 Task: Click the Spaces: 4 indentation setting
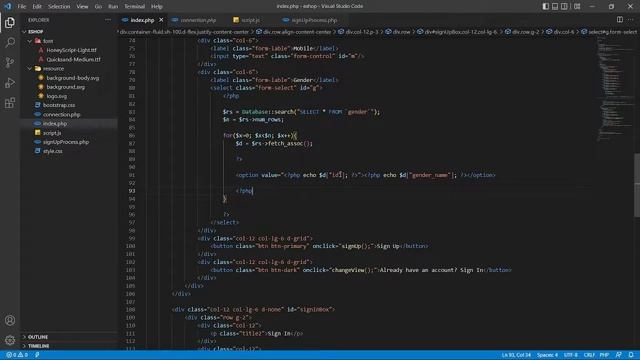(x=547, y=355)
